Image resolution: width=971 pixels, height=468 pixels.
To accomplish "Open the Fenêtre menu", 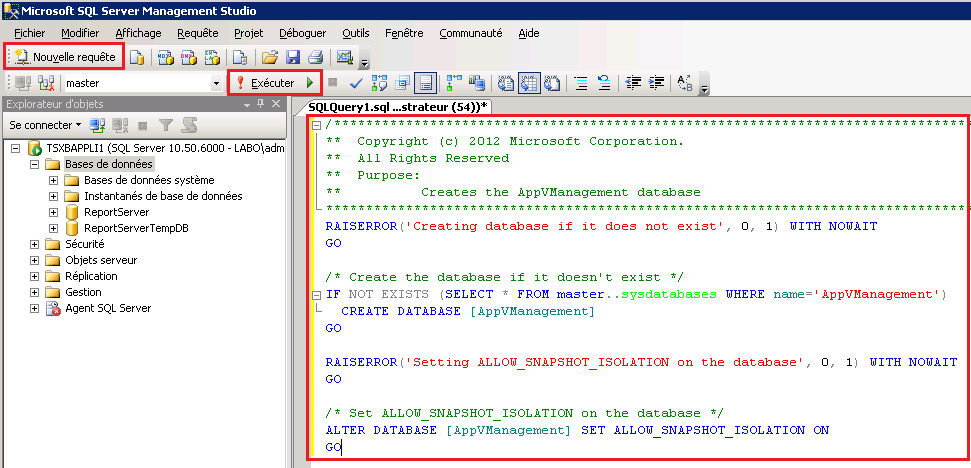I will [404, 33].
